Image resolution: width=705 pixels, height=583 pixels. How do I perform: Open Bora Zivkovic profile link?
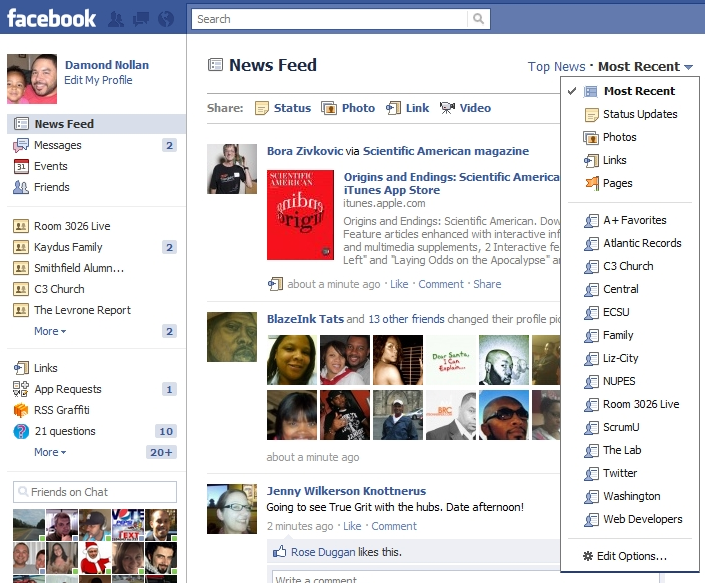(305, 151)
